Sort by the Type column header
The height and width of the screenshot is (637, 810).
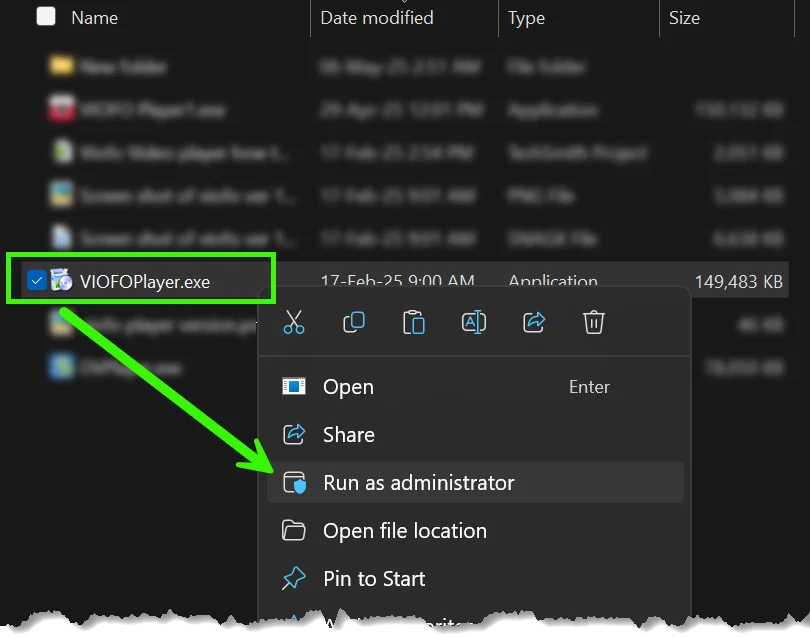point(526,18)
